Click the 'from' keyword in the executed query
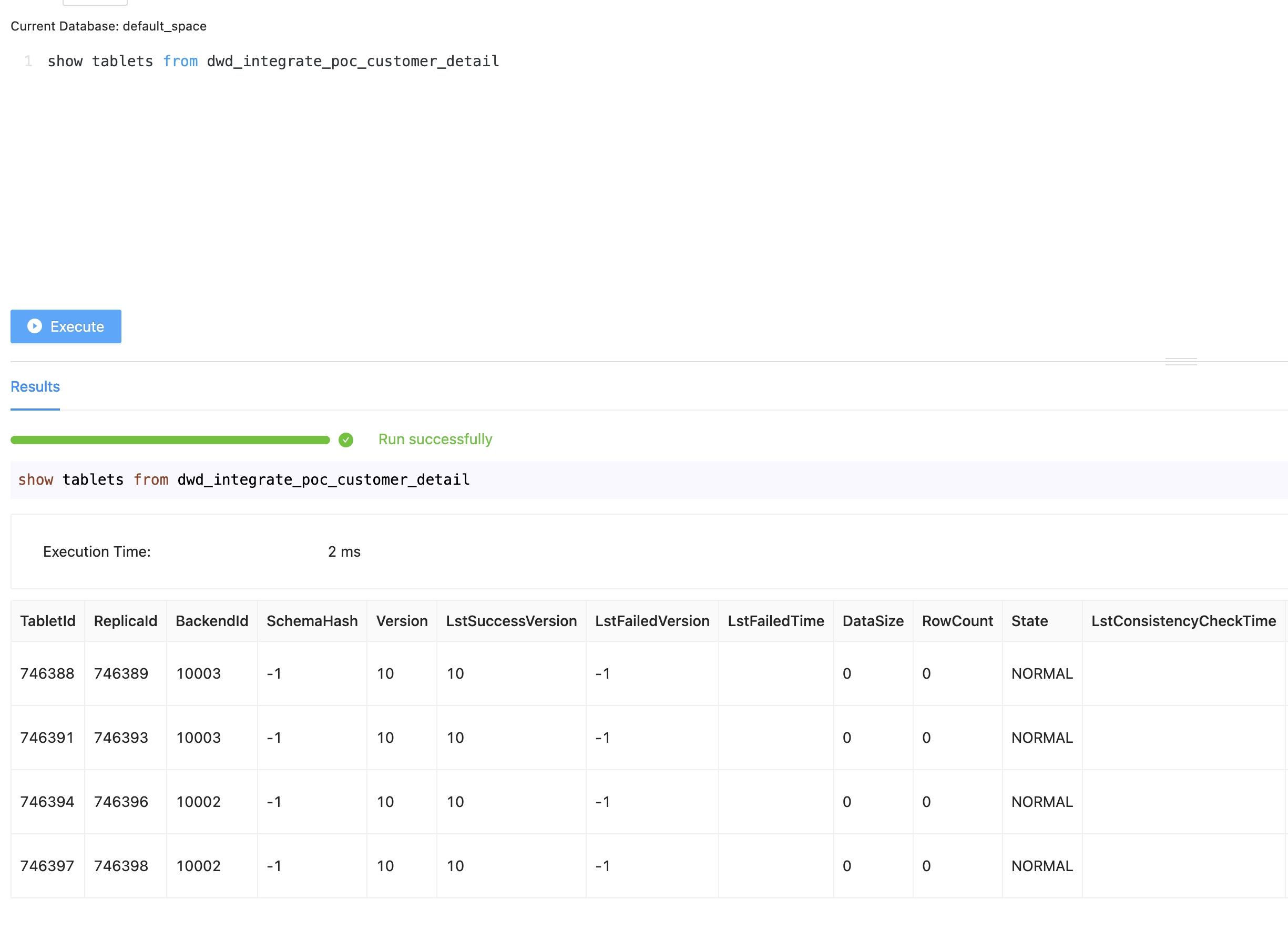The width and height of the screenshot is (1288, 941). (x=151, y=479)
